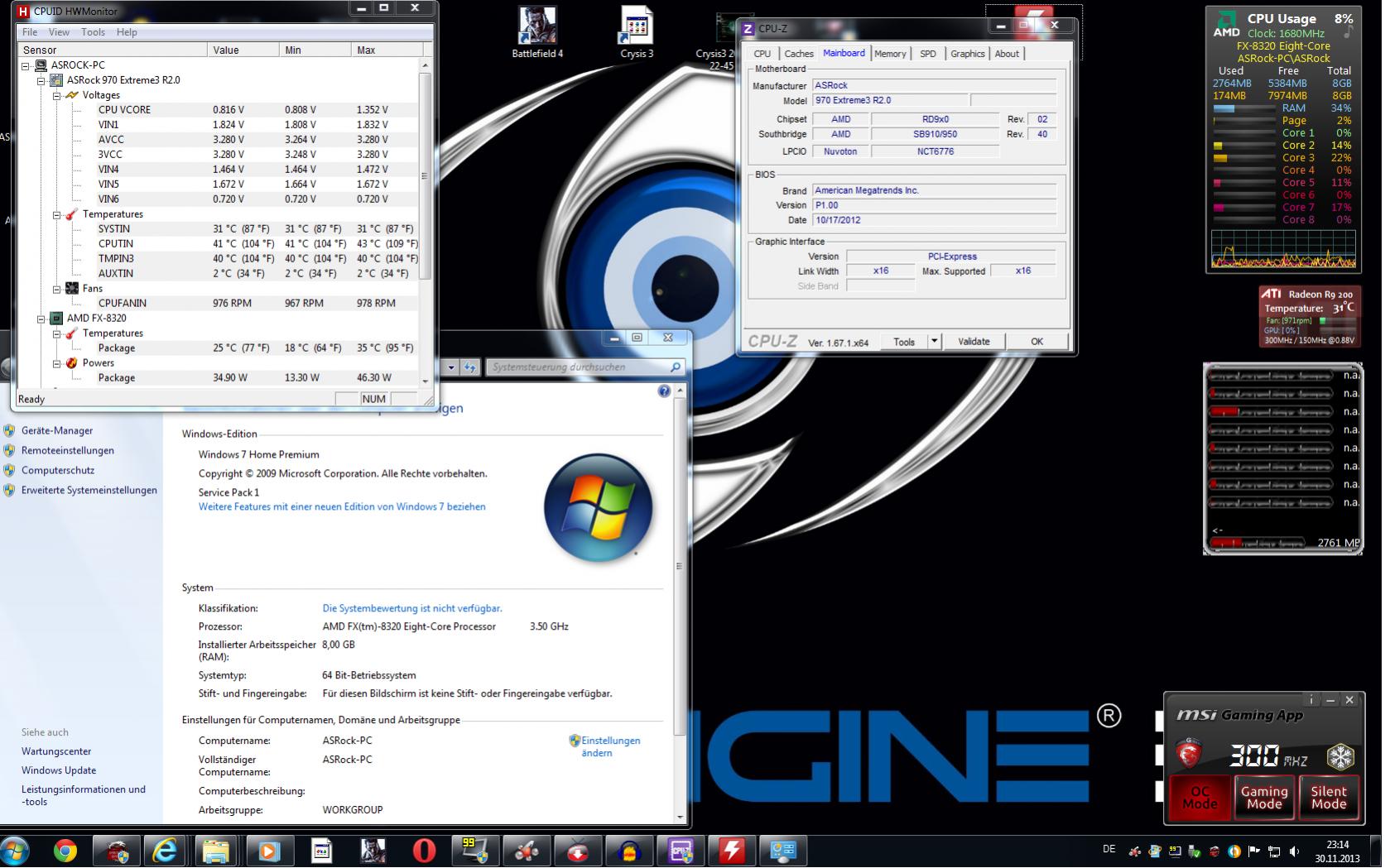Screen dimensions: 1390x868
Task: Open Erweiterte Systemeinstellungen link
Action: pyautogui.click(x=89, y=491)
